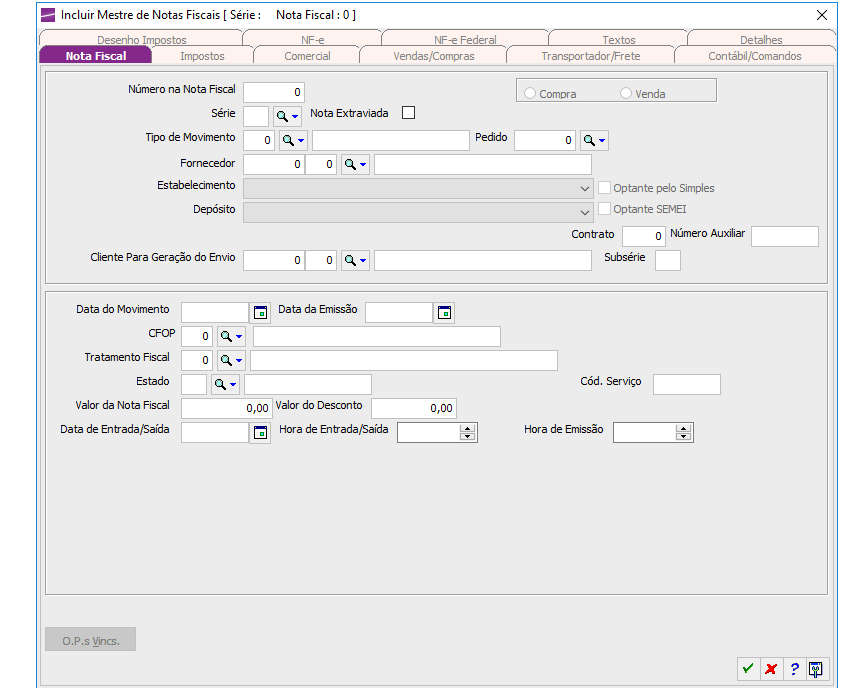Click the green checkmark confirm icon

coord(747,668)
